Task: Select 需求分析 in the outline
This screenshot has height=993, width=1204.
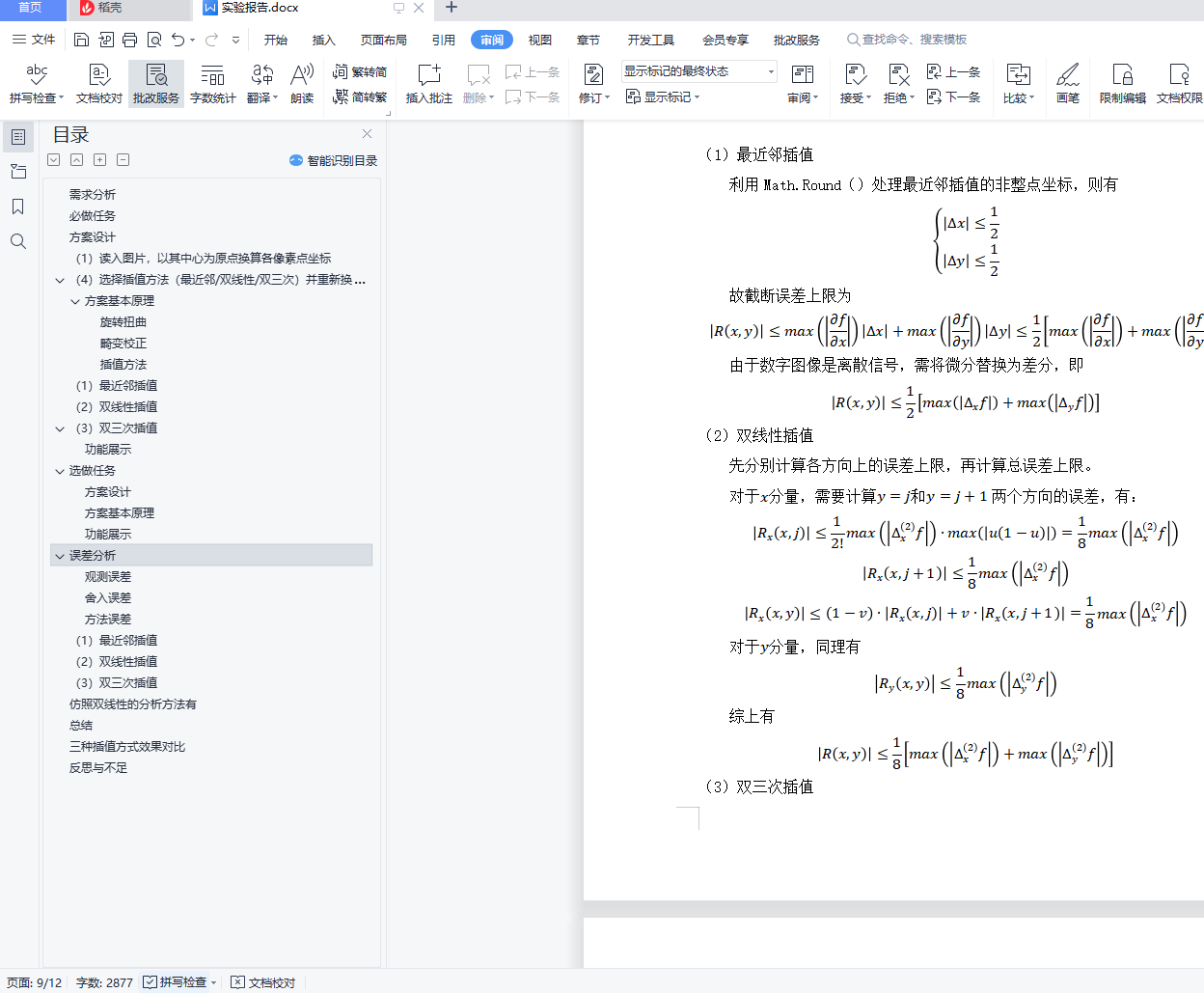Action: coord(93,195)
